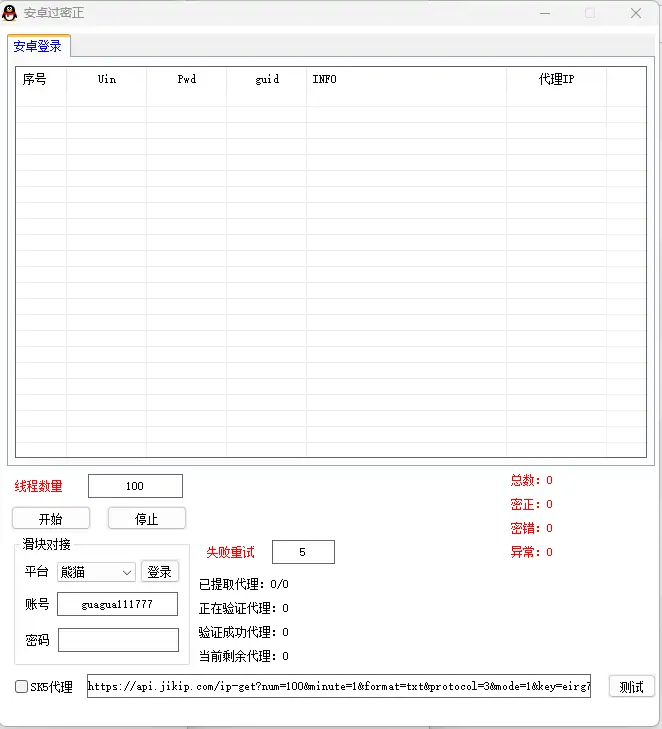Viewport: 662px width, 729px height.
Task: Close the 安卓过密正 window
Action: click(x=636, y=13)
